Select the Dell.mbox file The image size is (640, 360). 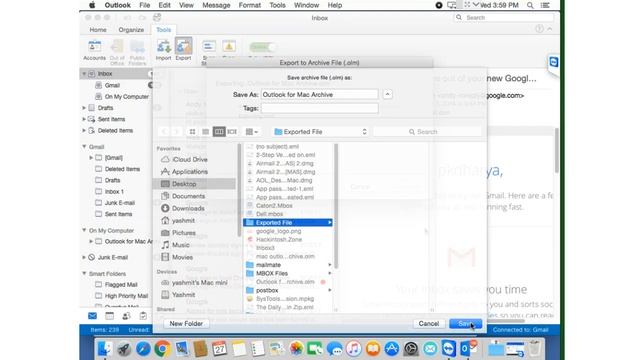269,214
